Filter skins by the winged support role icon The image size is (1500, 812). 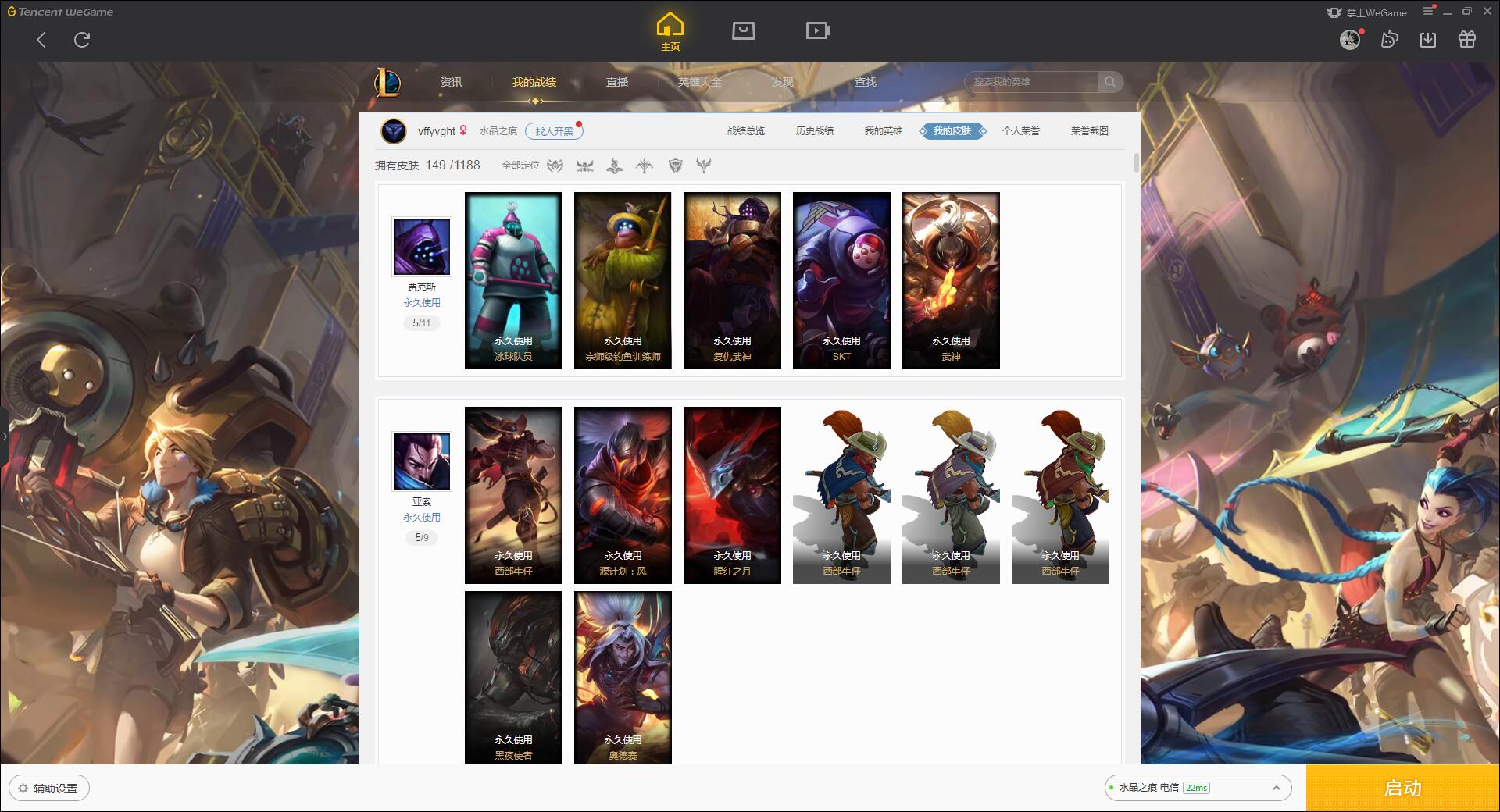point(704,166)
